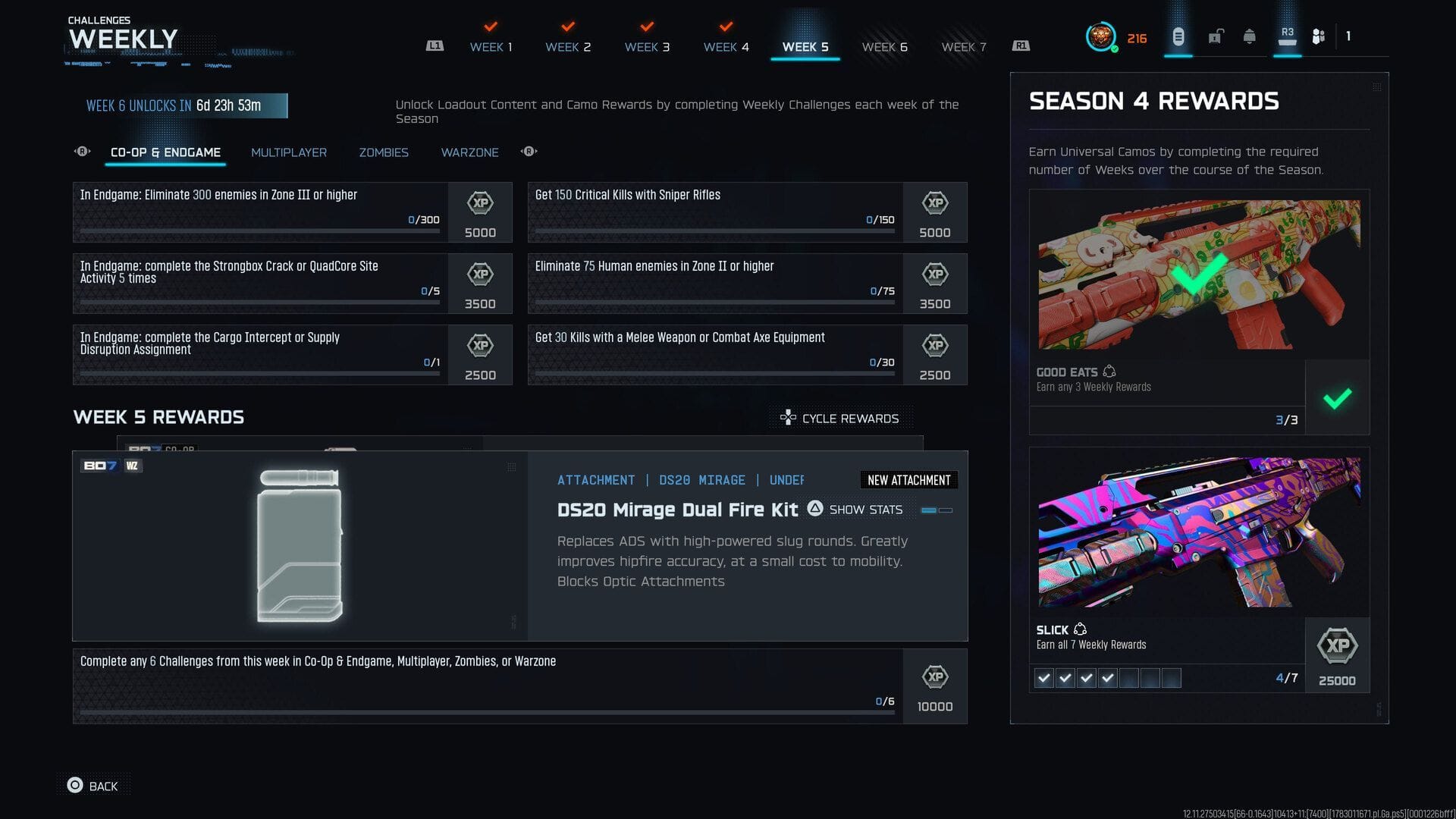The width and height of the screenshot is (1456, 819).
Task: Select the Co-Op & Endgame tab
Action: (165, 152)
